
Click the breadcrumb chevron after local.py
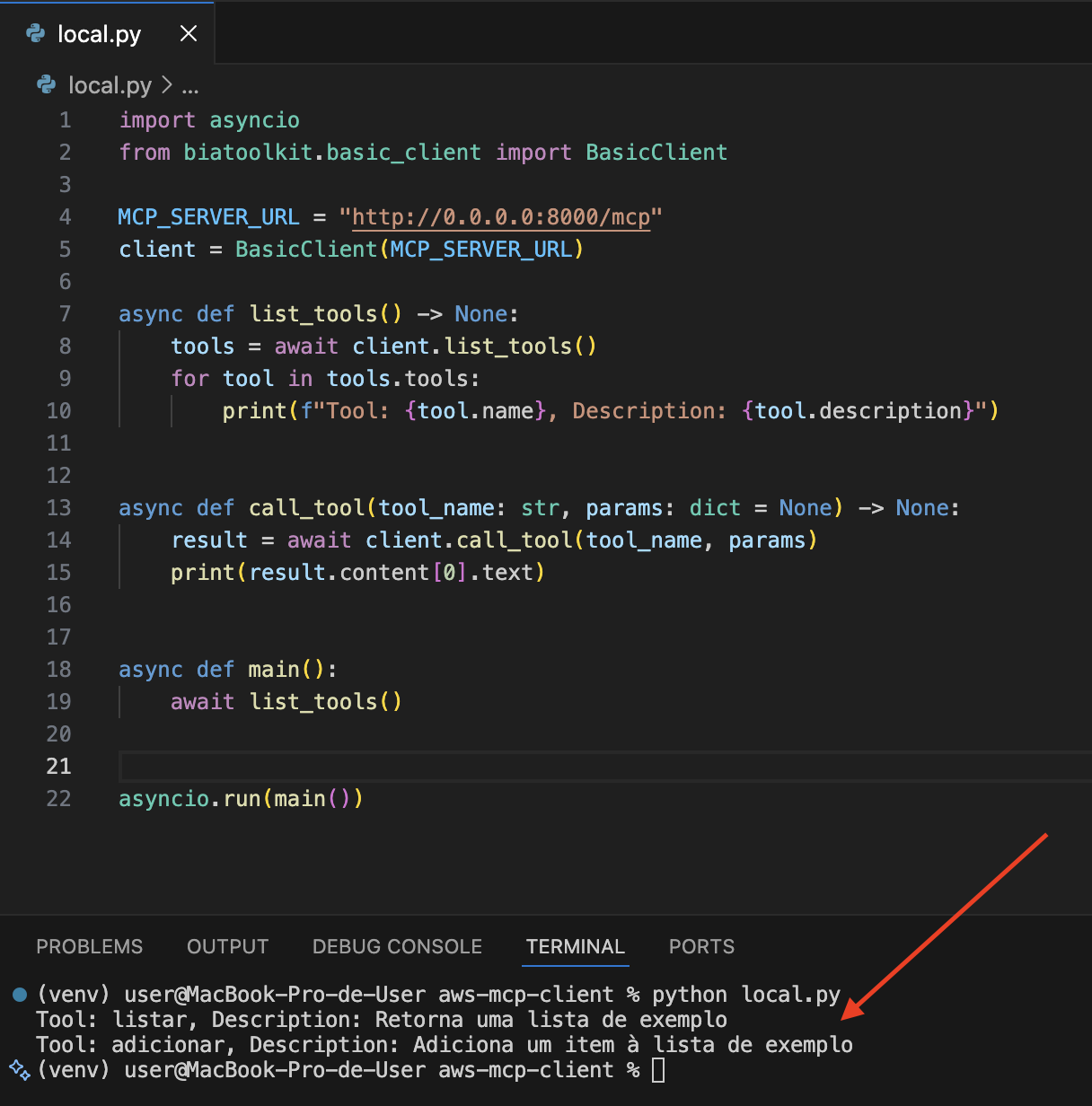click(166, 85)
